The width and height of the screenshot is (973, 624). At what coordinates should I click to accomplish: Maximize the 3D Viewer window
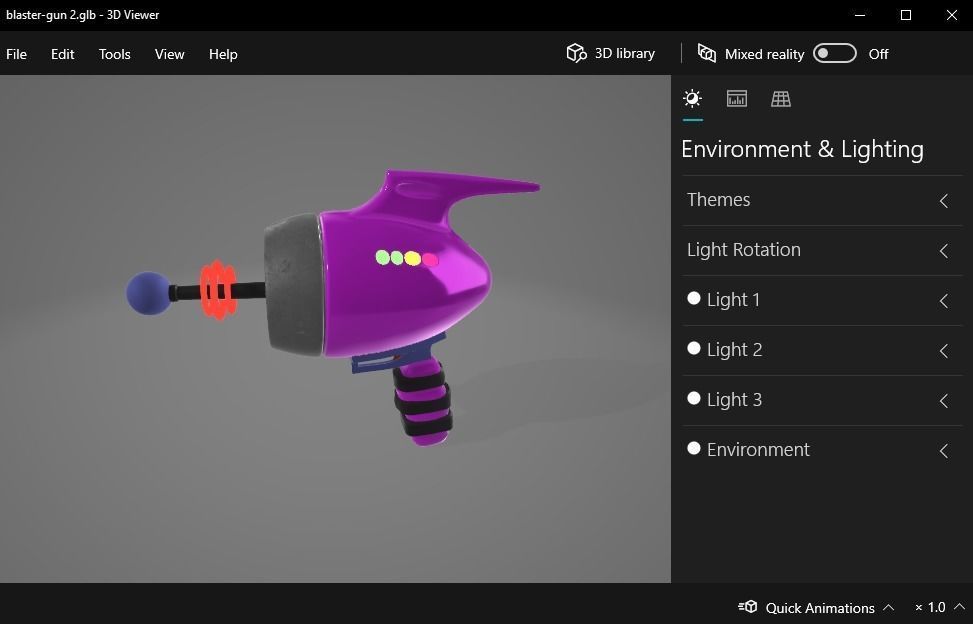point(906,15)
